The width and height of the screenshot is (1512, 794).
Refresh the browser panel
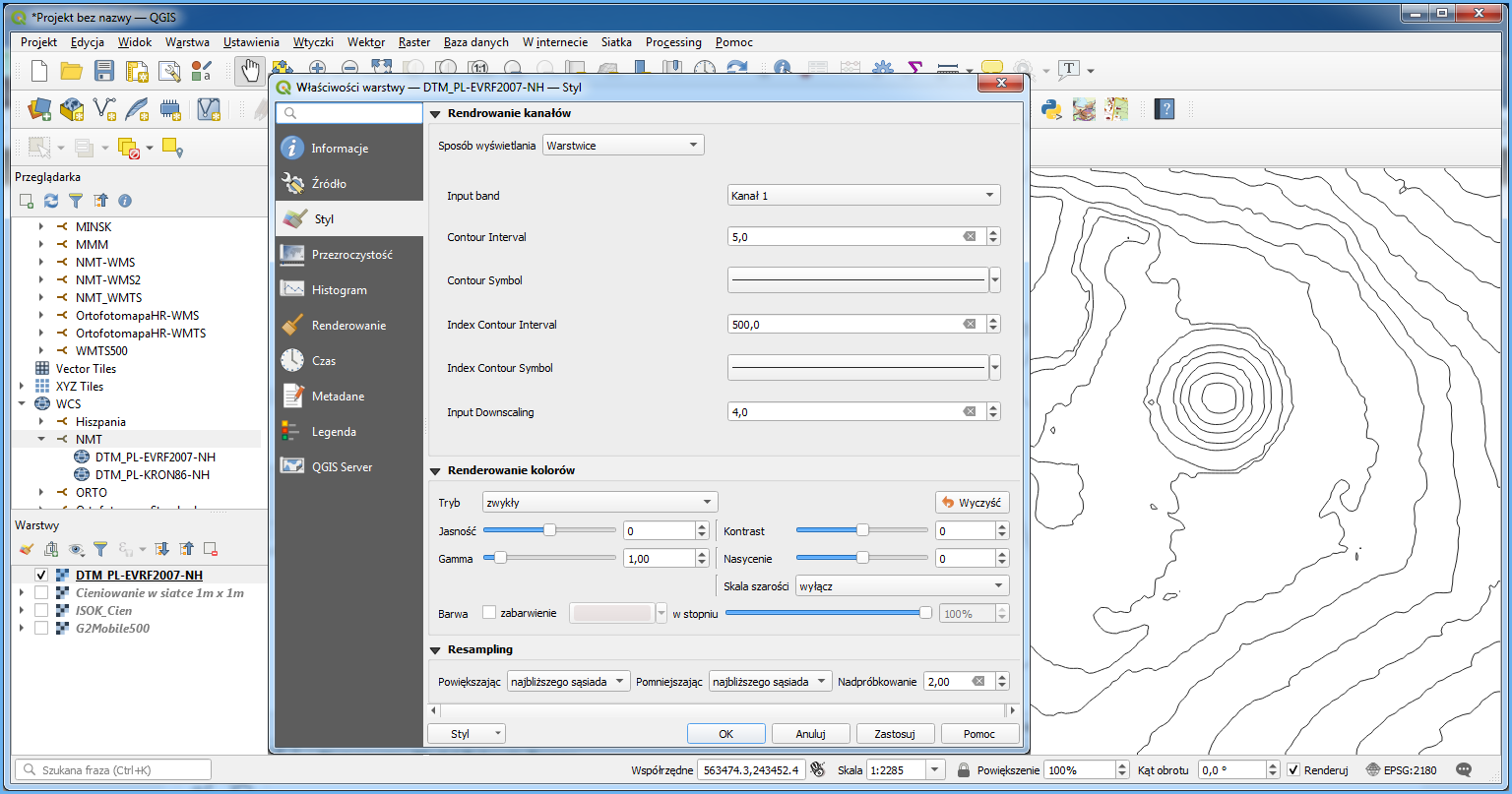[x=51, y=201]
